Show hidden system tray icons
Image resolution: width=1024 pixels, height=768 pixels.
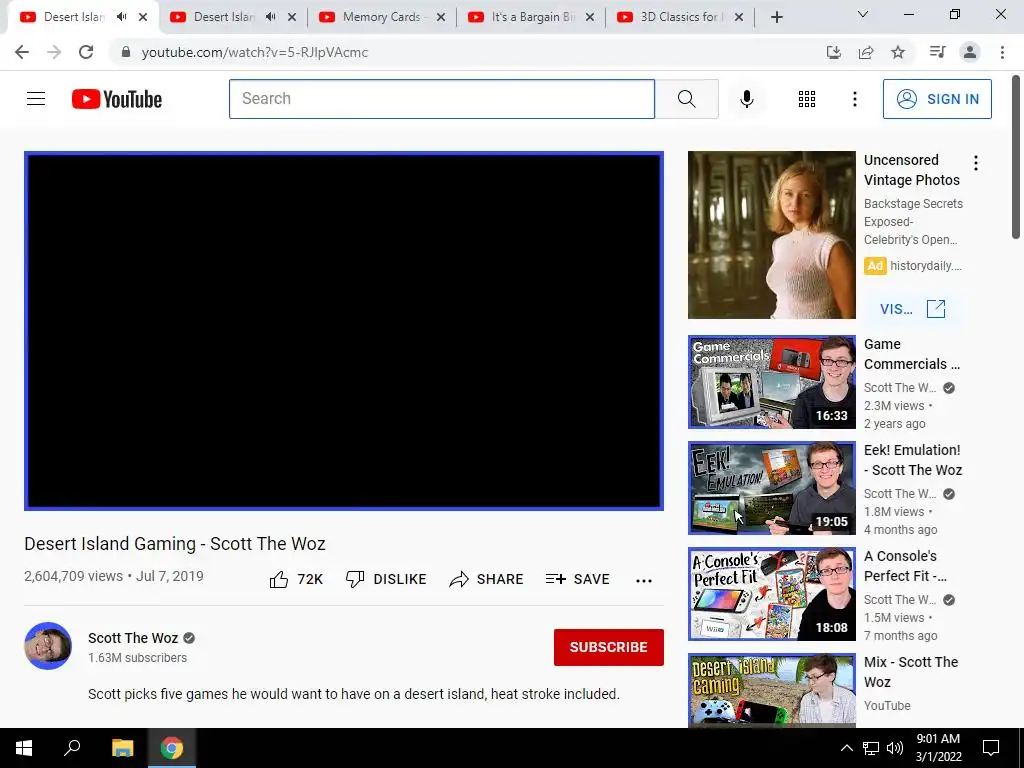click(x=846, y=748)
